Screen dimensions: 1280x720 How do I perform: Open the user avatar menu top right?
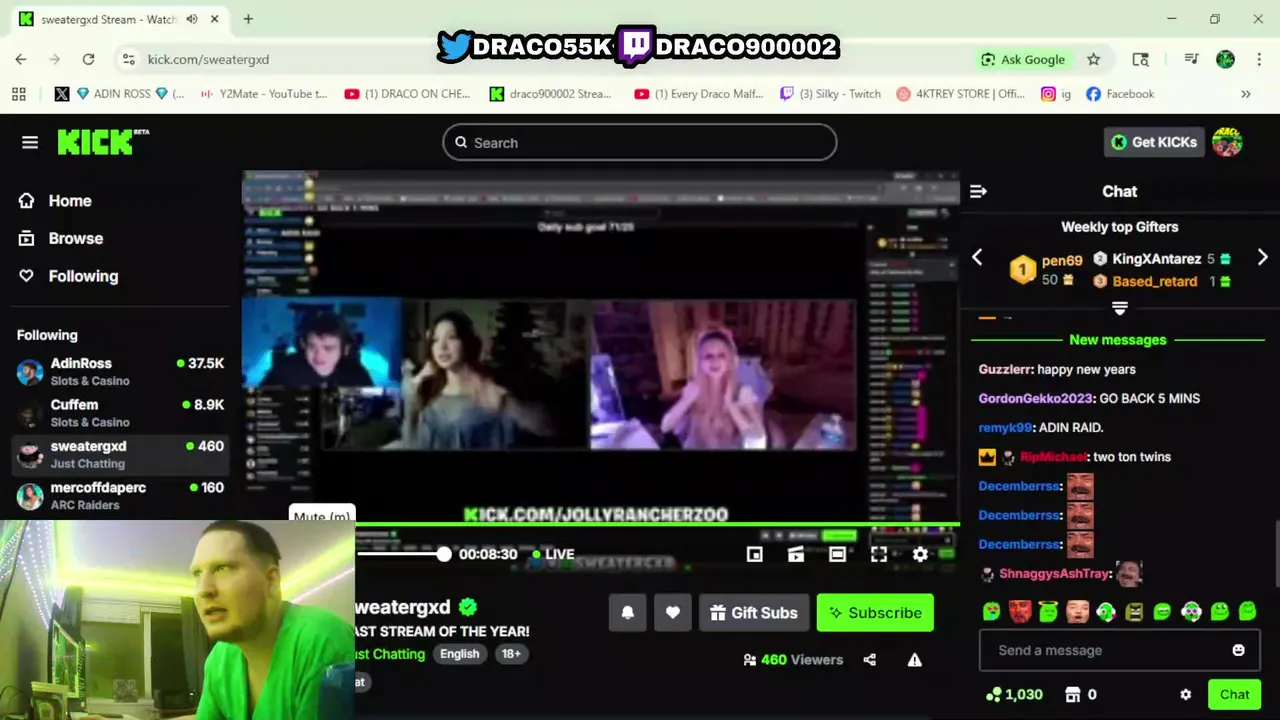[x=1227, y=142]
